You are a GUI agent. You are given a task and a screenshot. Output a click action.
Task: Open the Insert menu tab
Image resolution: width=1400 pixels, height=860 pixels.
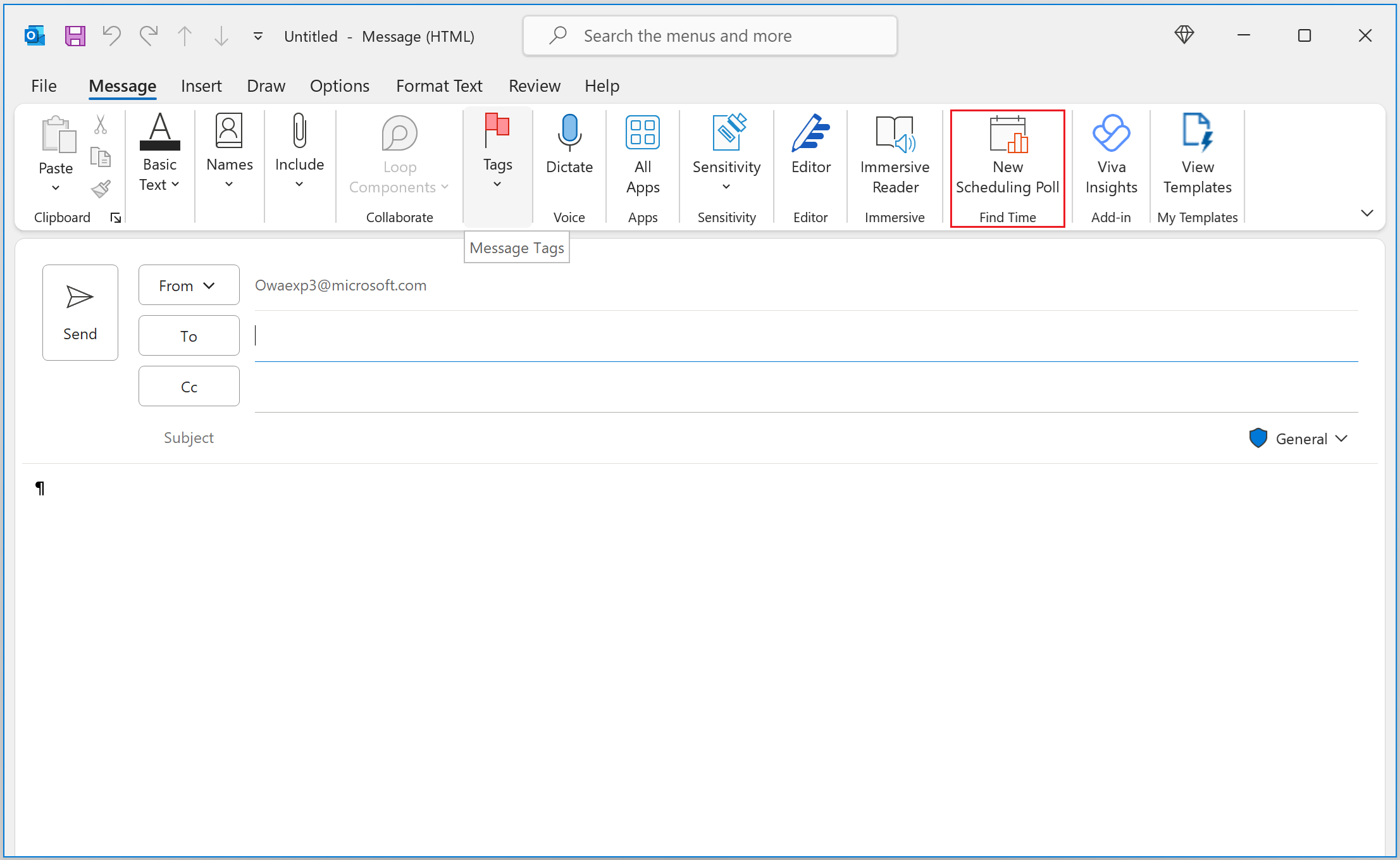pos(200,86)
